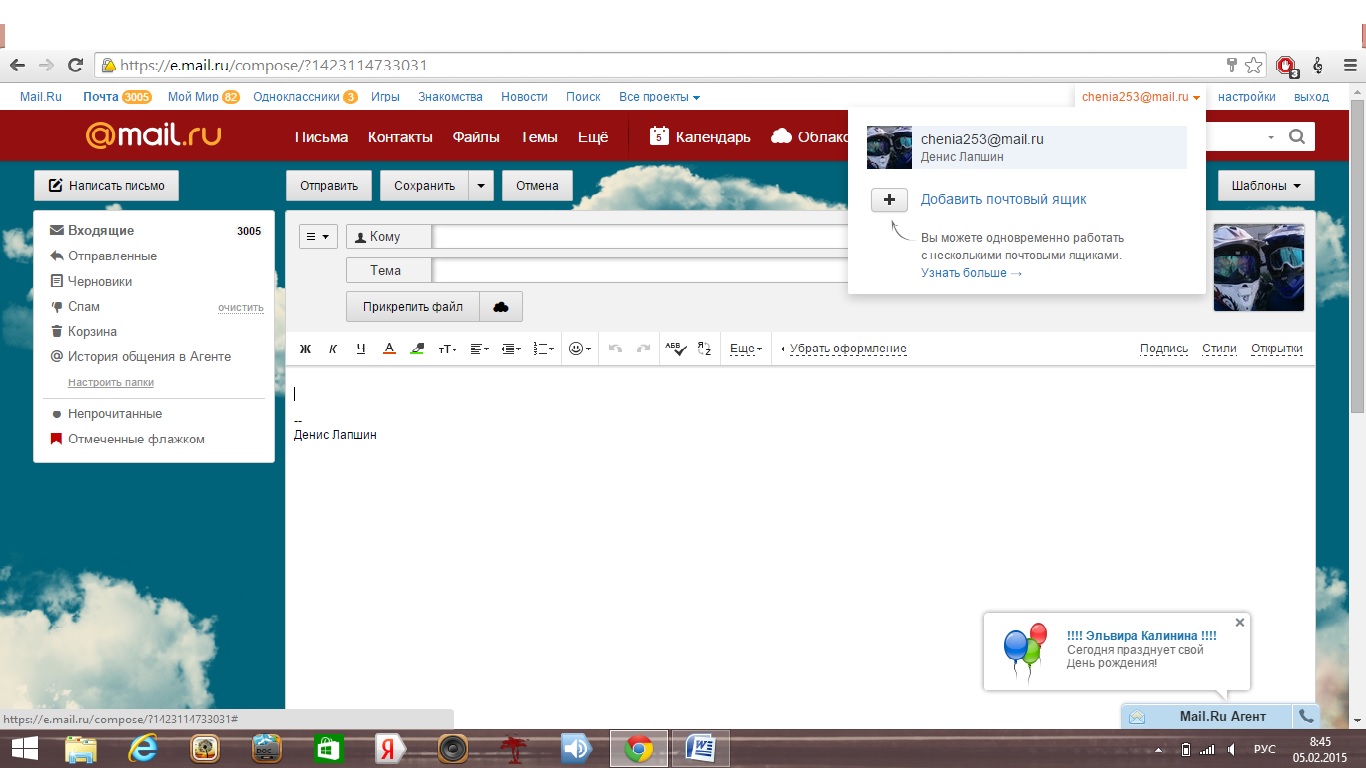This screenshot has width=1366, height=768.
Task: Open История общения в Агенте
Action: [149, 357]
